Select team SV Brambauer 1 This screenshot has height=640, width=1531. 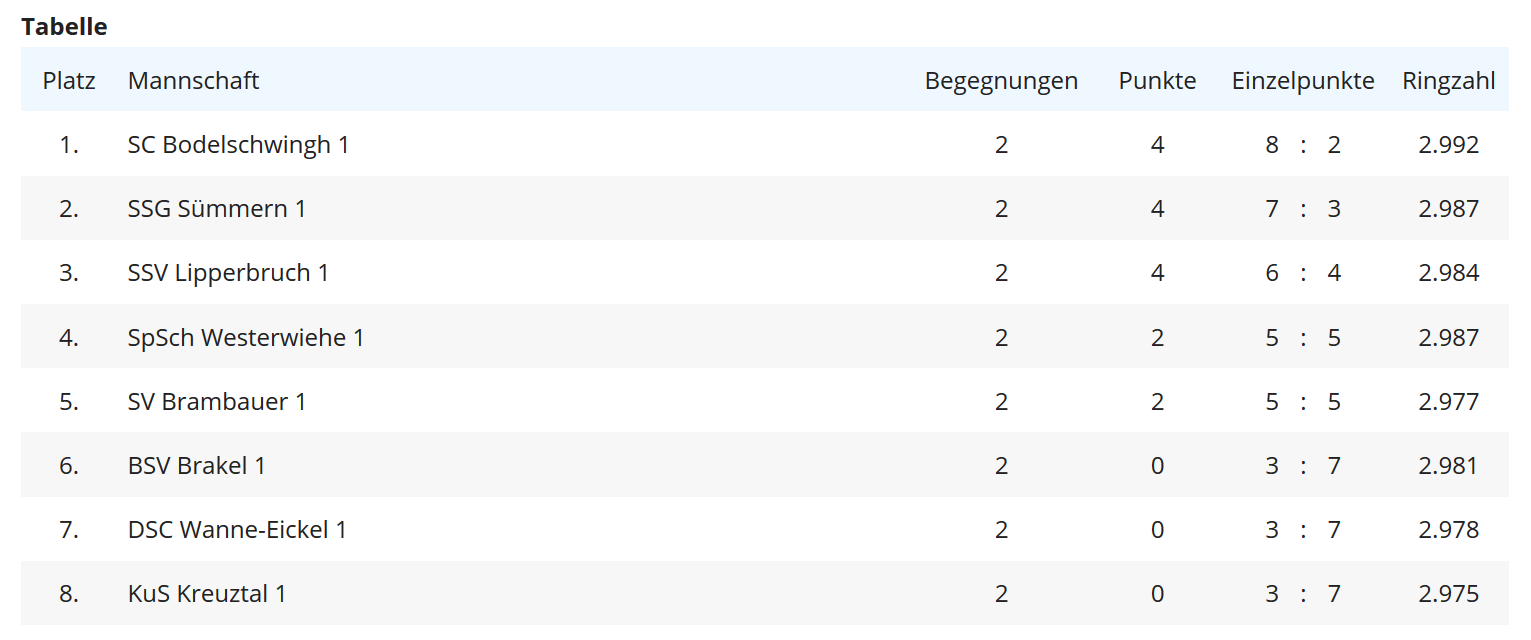217,401
